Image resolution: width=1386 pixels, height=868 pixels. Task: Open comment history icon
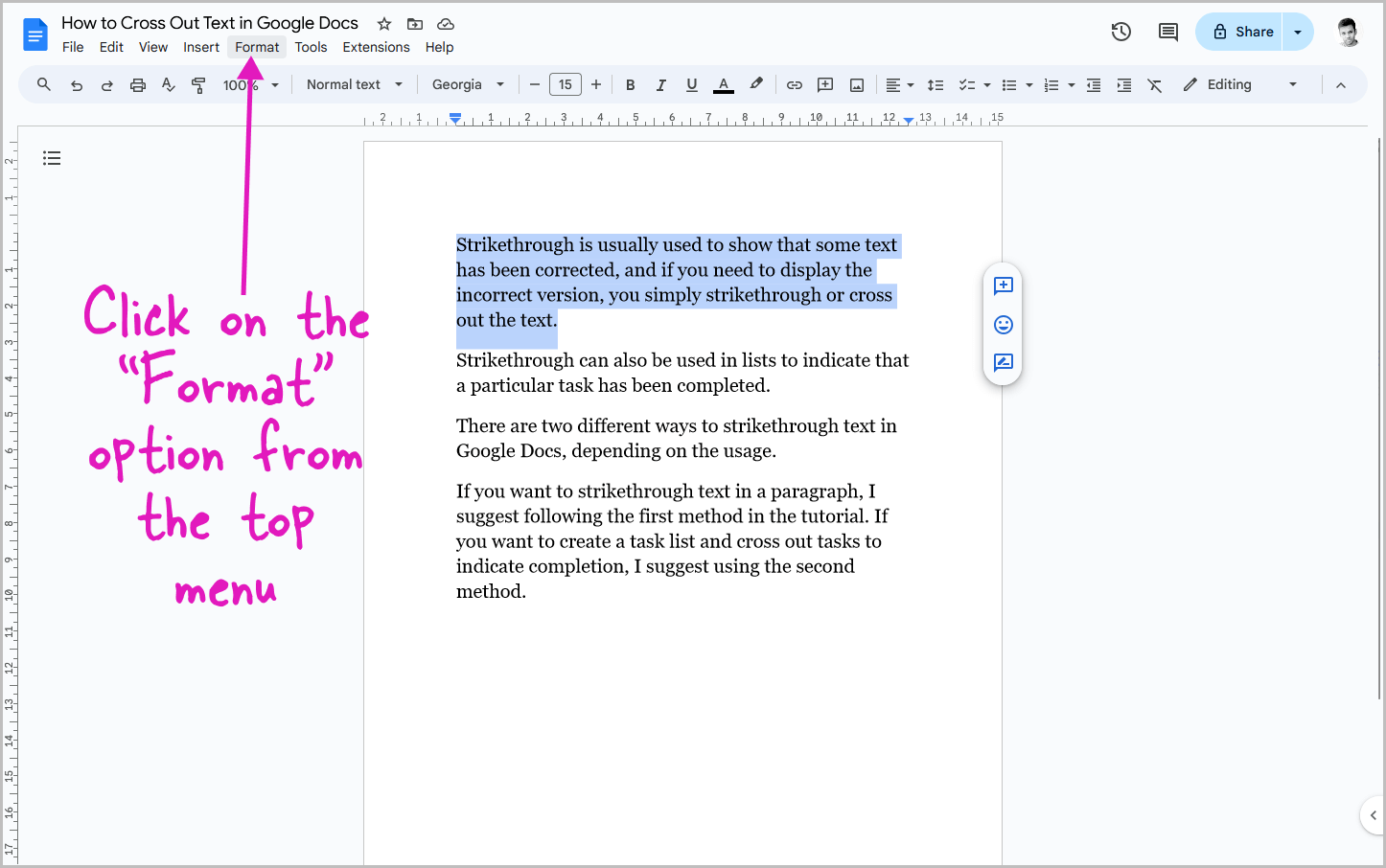pyautogui.click(x=1168, y=32)
